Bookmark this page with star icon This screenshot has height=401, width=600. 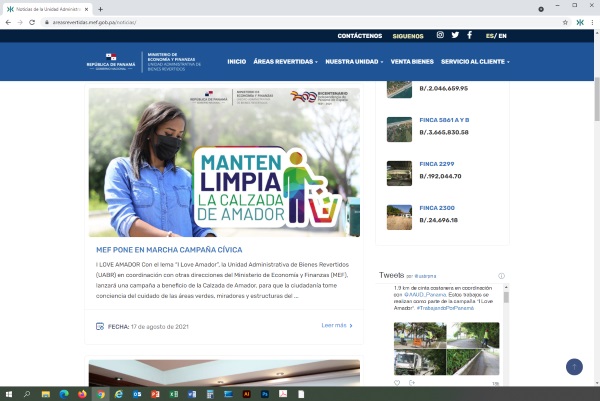pos(565,21)
